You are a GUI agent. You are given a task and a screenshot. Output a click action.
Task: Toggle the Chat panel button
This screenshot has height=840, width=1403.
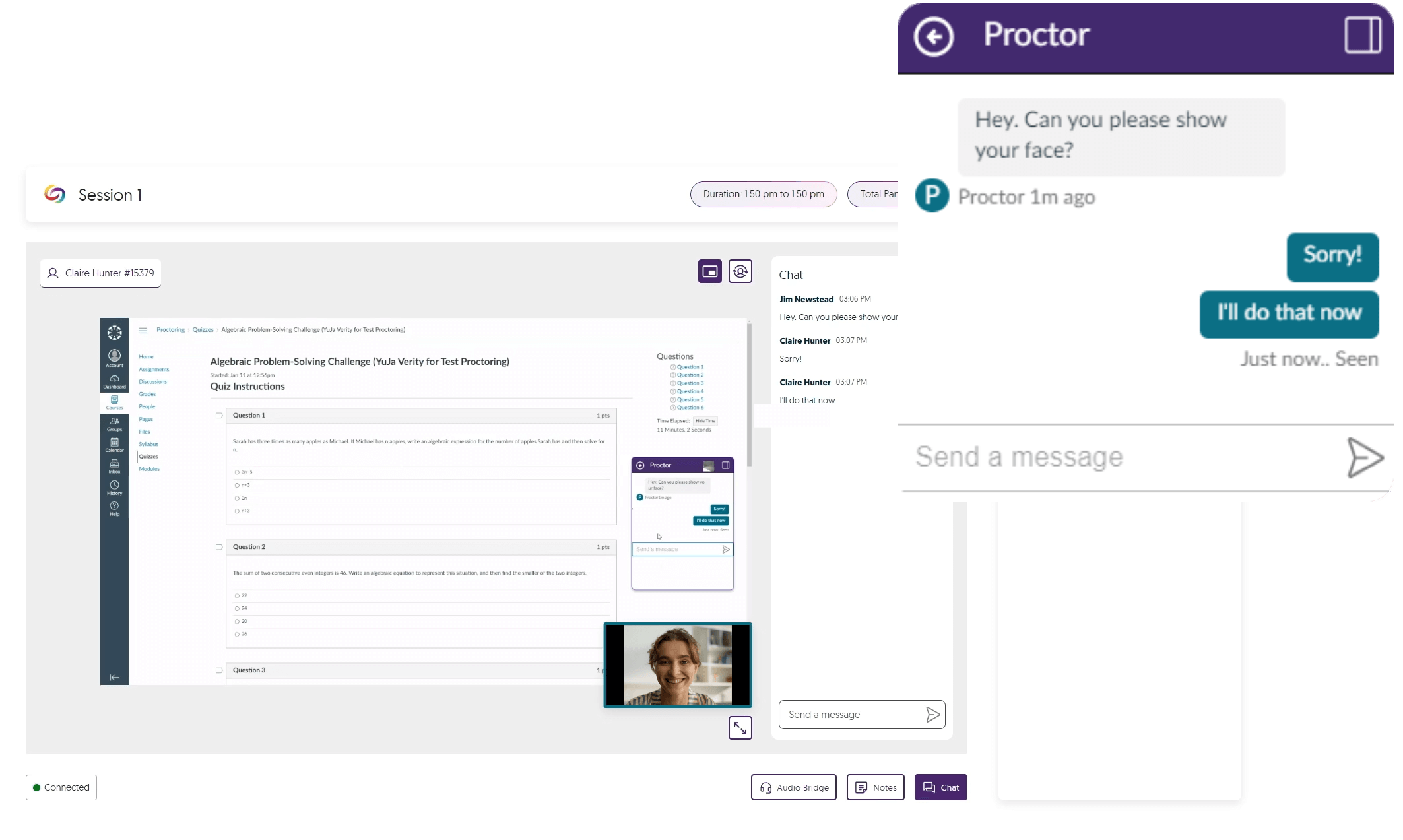(940, 787)
